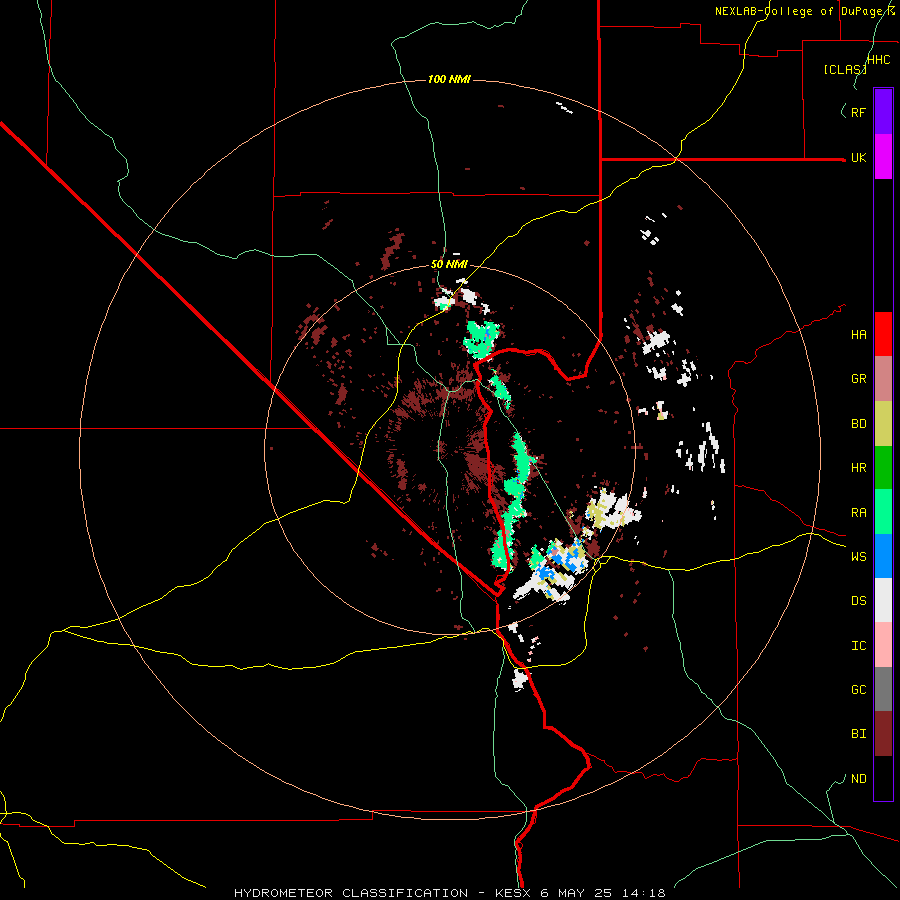Click the DS legend label

tap(858, 601)
